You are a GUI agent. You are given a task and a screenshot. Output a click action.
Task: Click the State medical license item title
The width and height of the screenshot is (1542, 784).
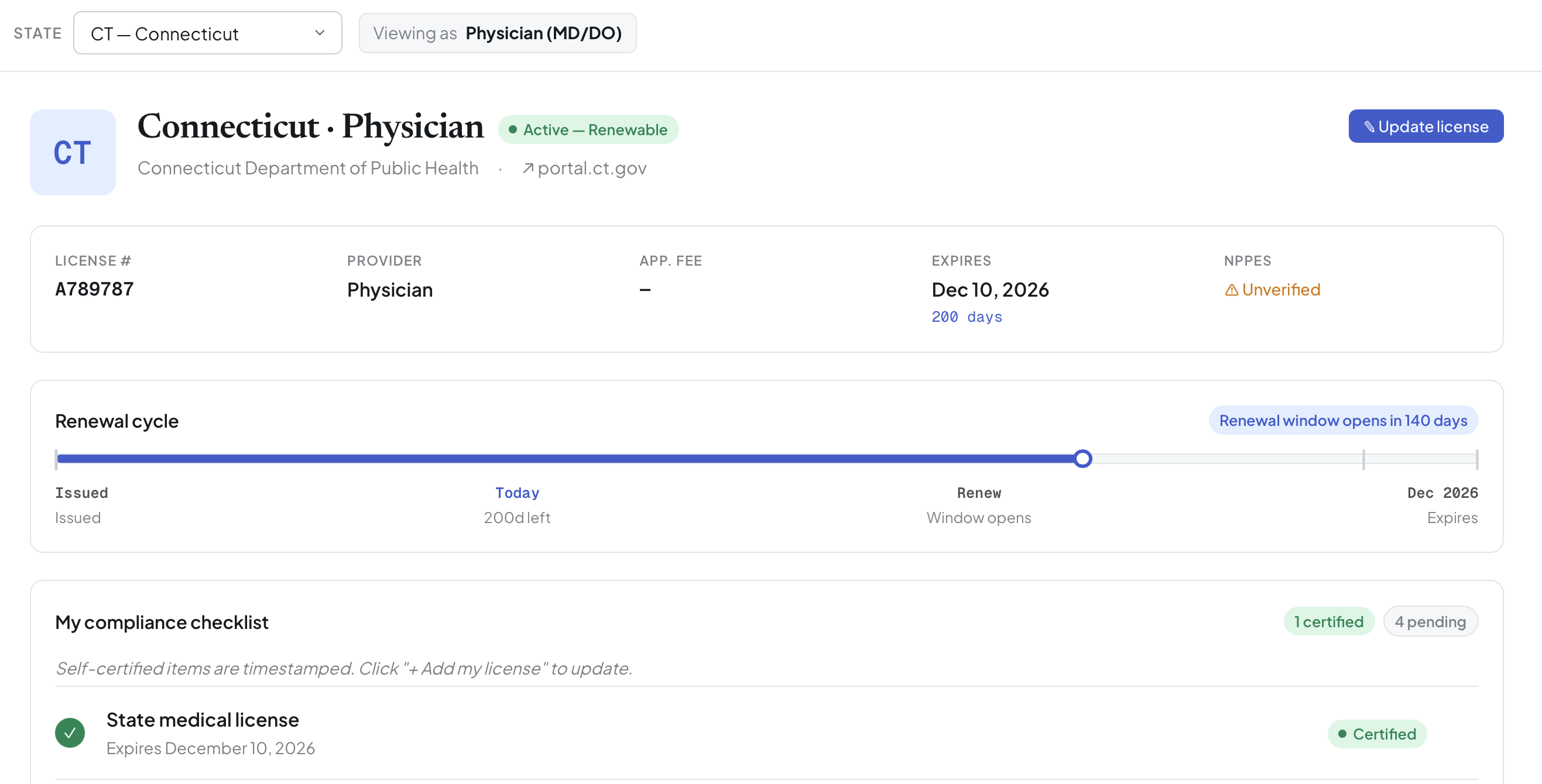tap(203, 720)
